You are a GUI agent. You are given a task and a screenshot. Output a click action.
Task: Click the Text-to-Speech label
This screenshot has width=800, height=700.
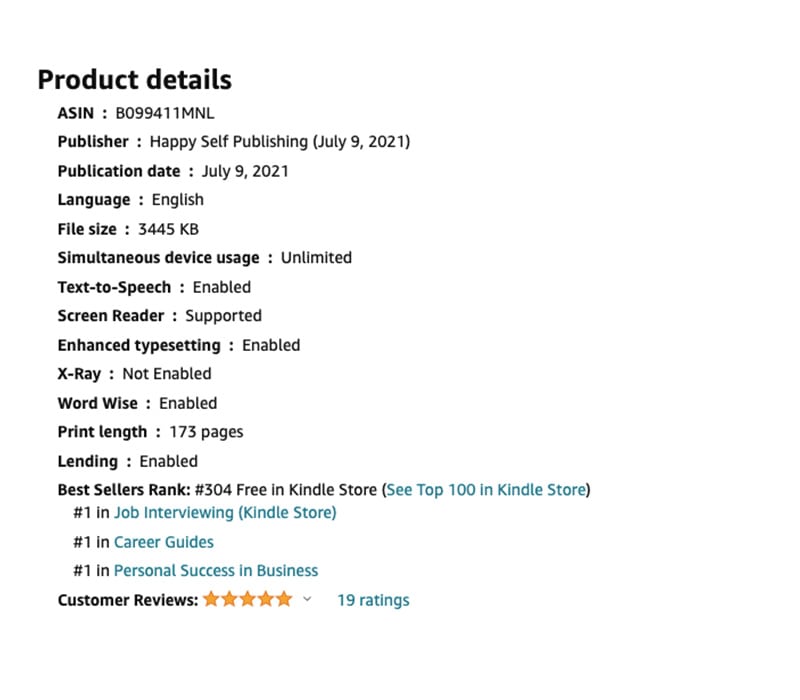tap(114, 287)
